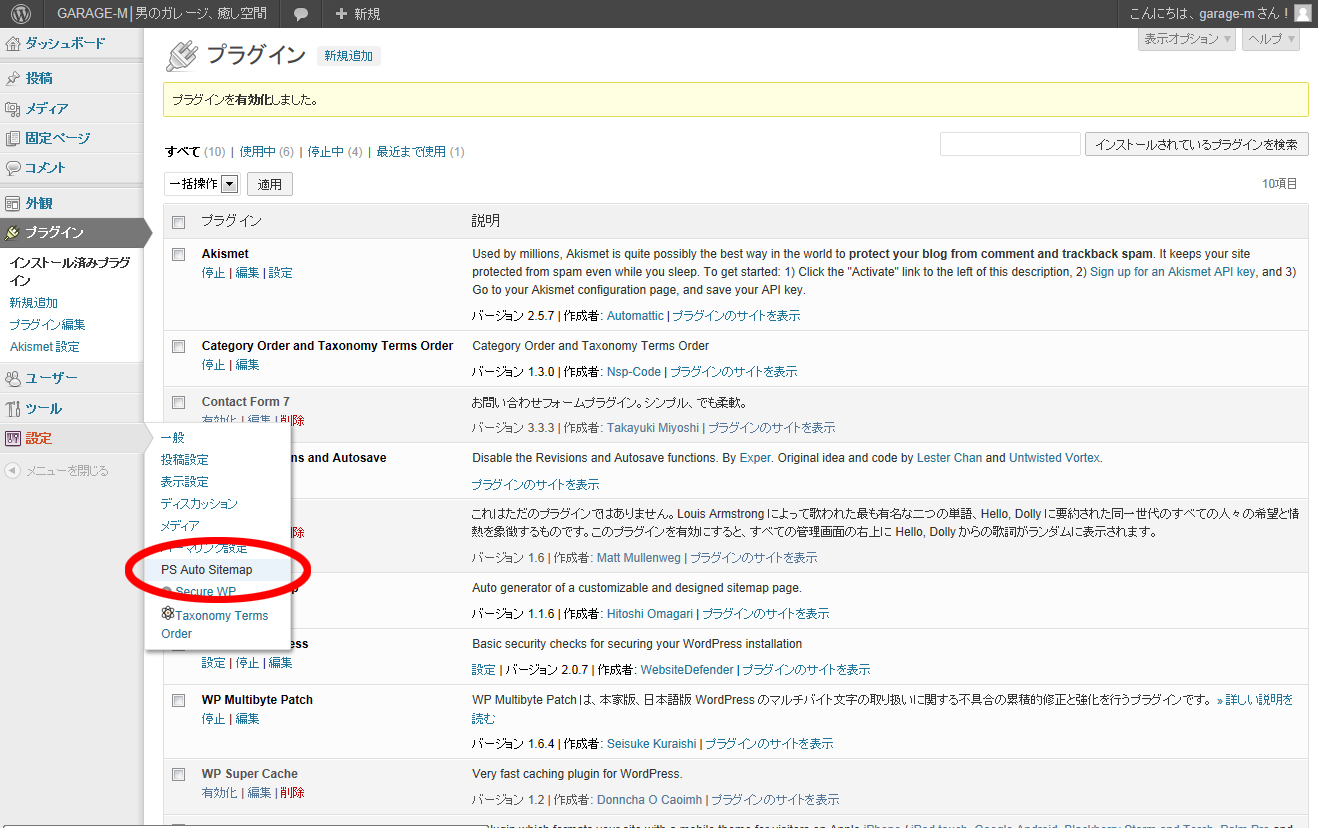Open the Nsp-Code author link
Image resolution: width=1318 pixels, height=828 pixels.
[x=634, y=371]
